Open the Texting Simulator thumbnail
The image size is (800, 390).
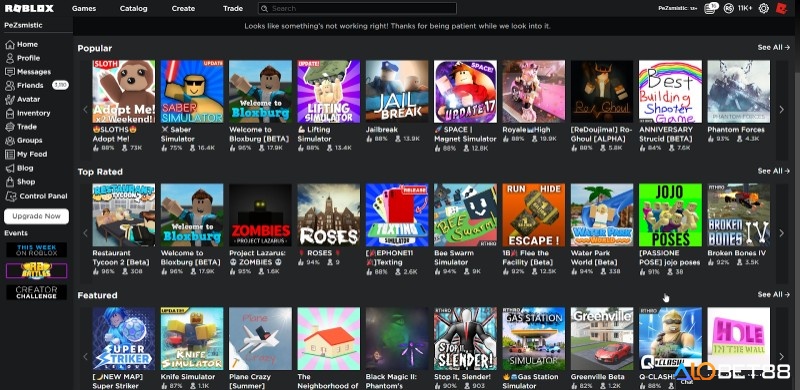397,215
